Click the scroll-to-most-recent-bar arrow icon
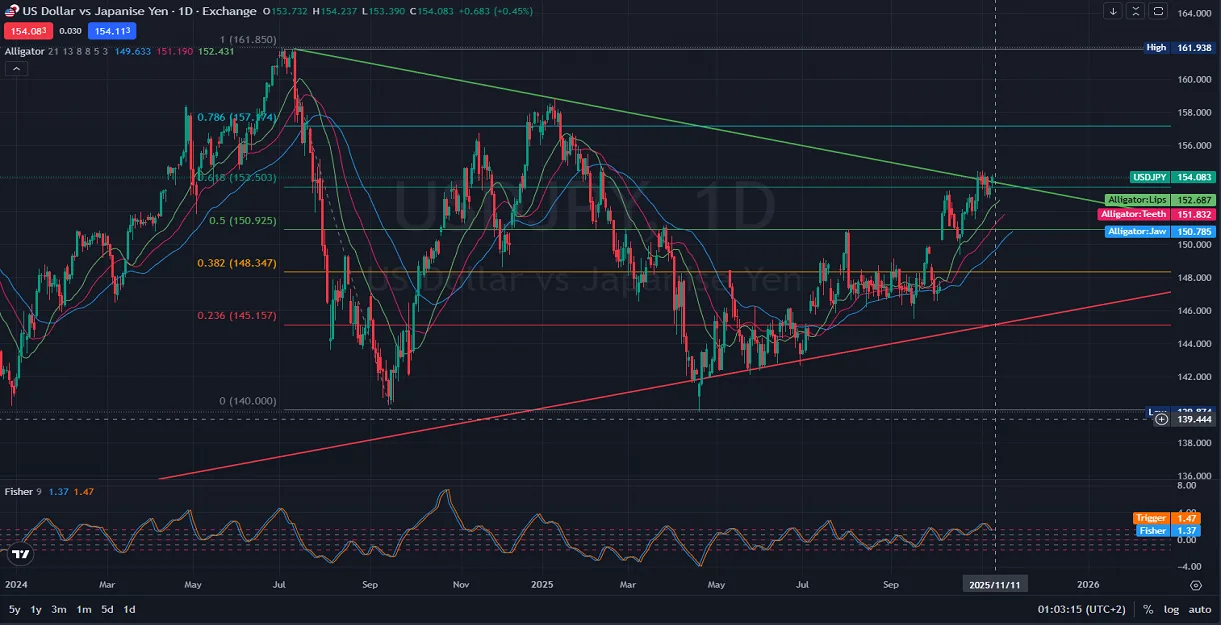Viewport: 1221px width, 625px height. point(1111,10)
